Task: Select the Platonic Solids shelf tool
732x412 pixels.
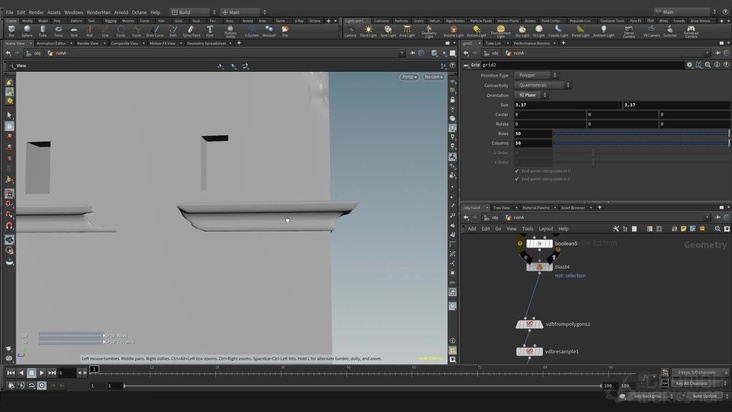Action: [x=231, y=31]
